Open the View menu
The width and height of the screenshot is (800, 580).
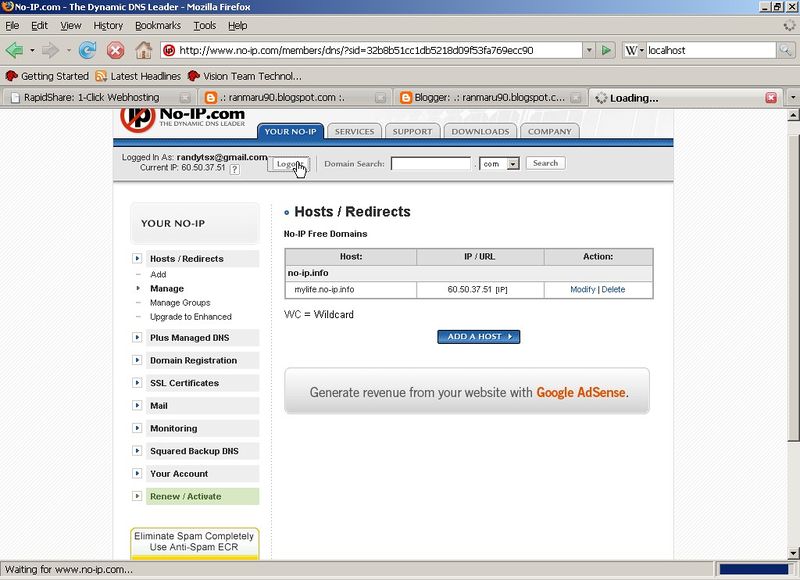tap(70, 26)
